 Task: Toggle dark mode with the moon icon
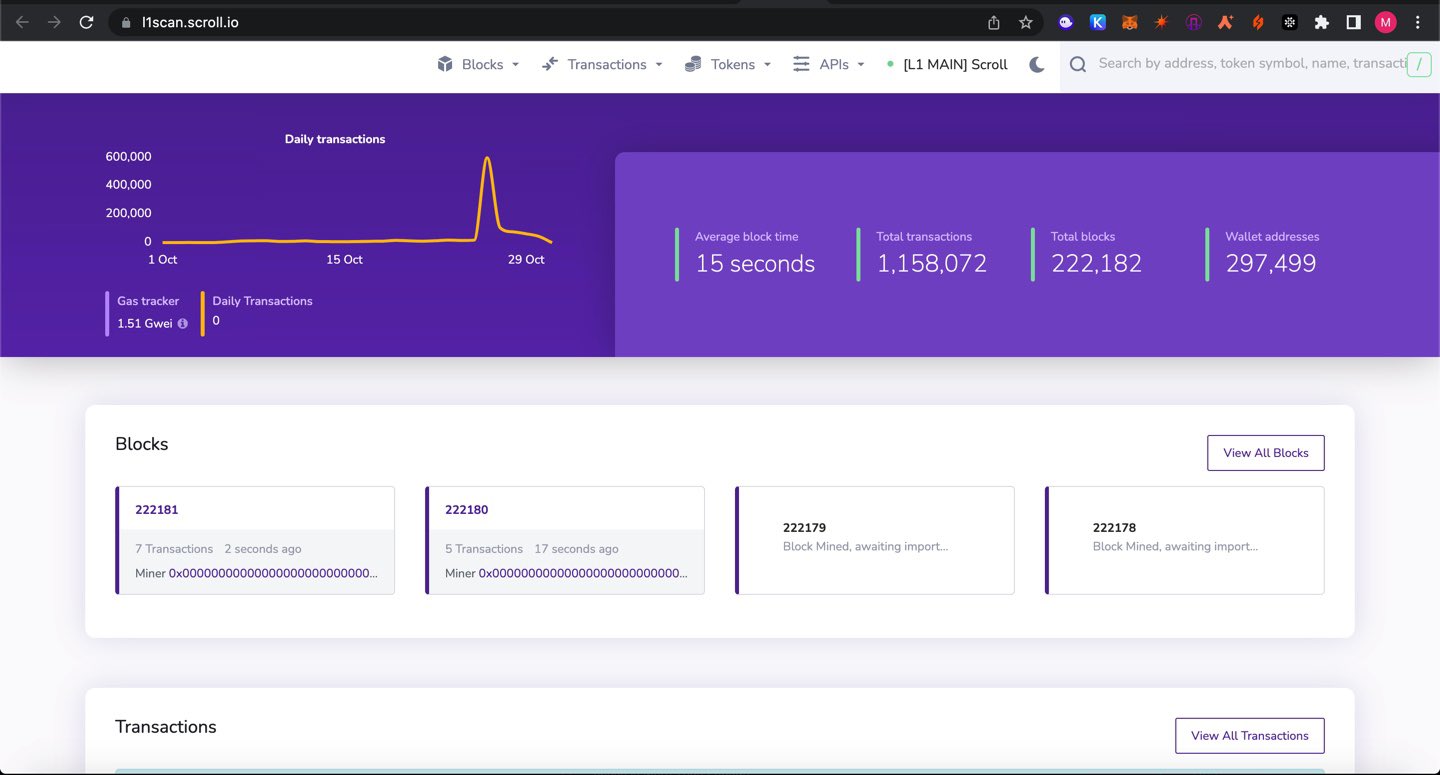(x=1037, y=64)
